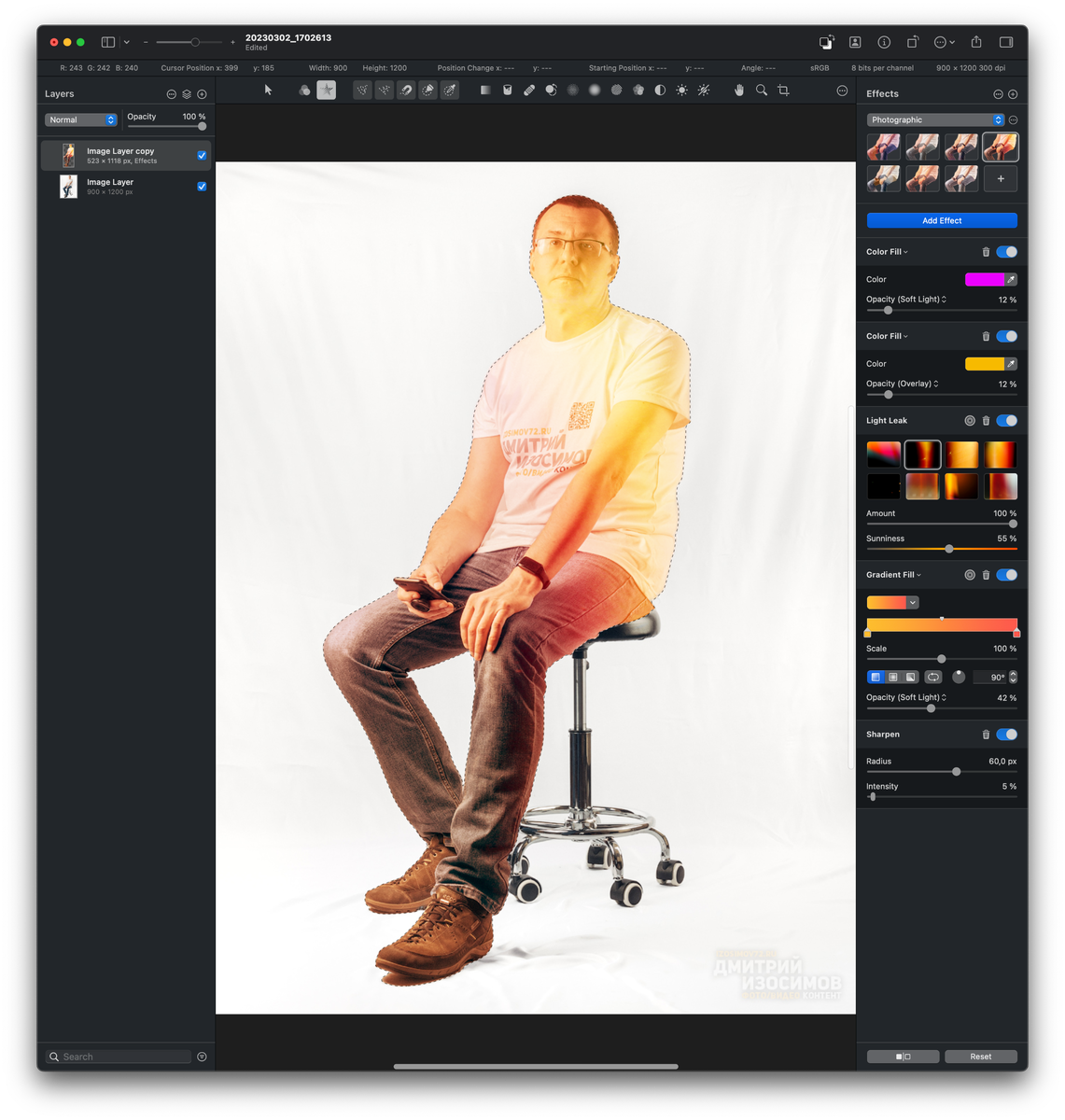Viewport: 1065px width, 1120px height.
Task: Open the Opacity (Soft Light) blend selector under Color Fill
Action: click(906, 300)
